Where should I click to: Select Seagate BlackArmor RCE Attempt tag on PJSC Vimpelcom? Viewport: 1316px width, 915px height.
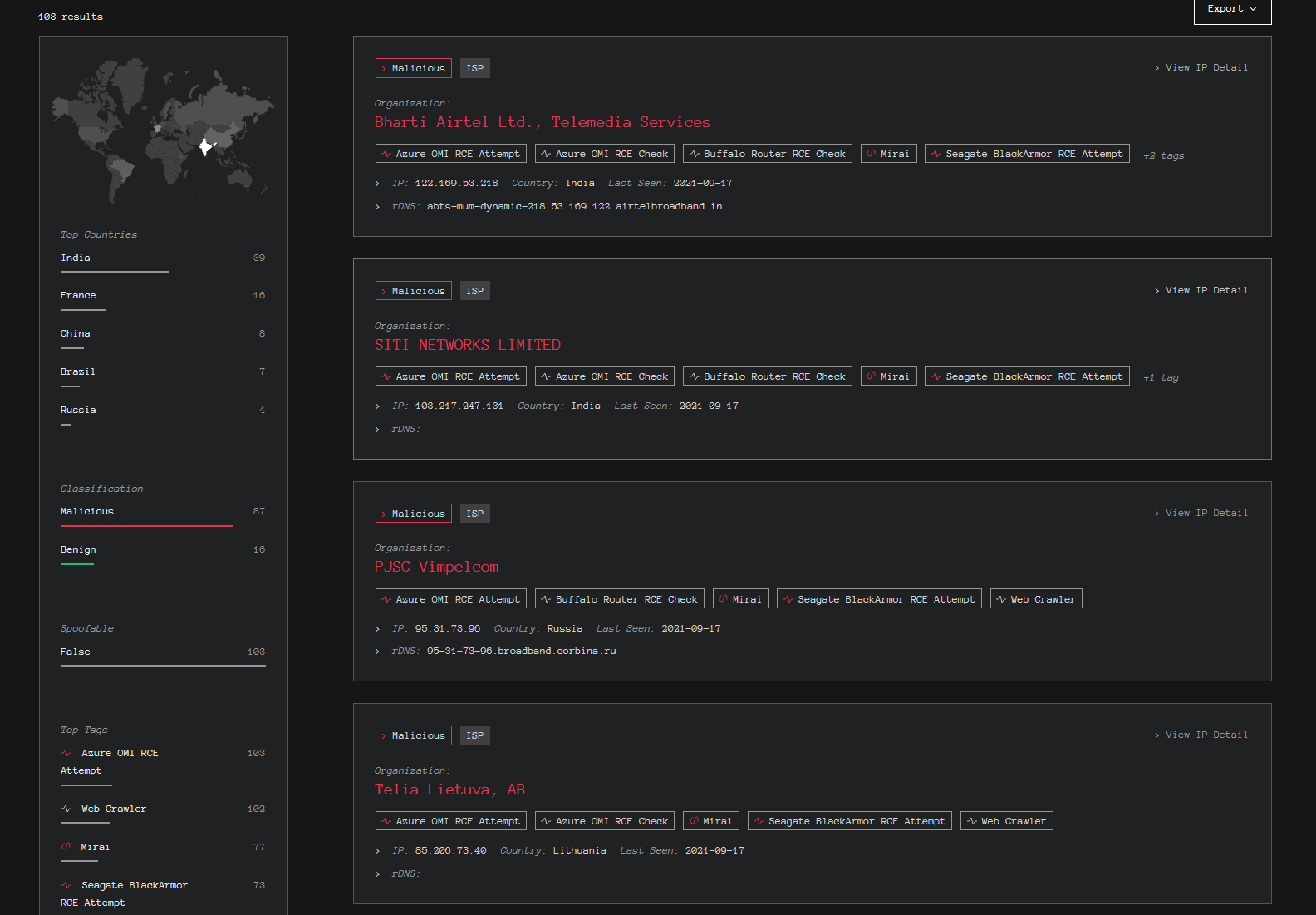[x=879, y=599]
